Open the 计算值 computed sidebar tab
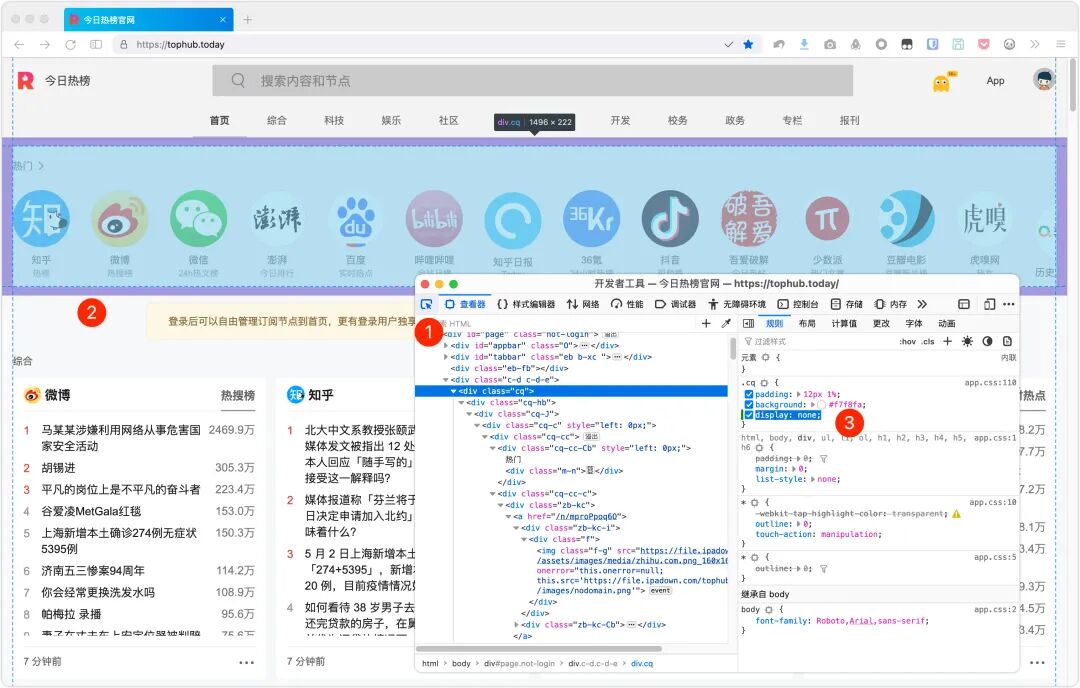1080x688 pixels. 844,323
